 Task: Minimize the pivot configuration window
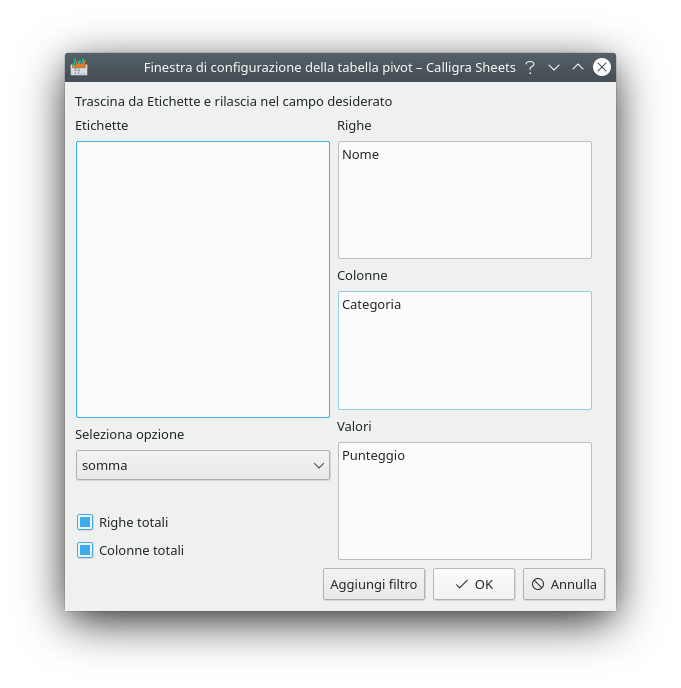554,67
